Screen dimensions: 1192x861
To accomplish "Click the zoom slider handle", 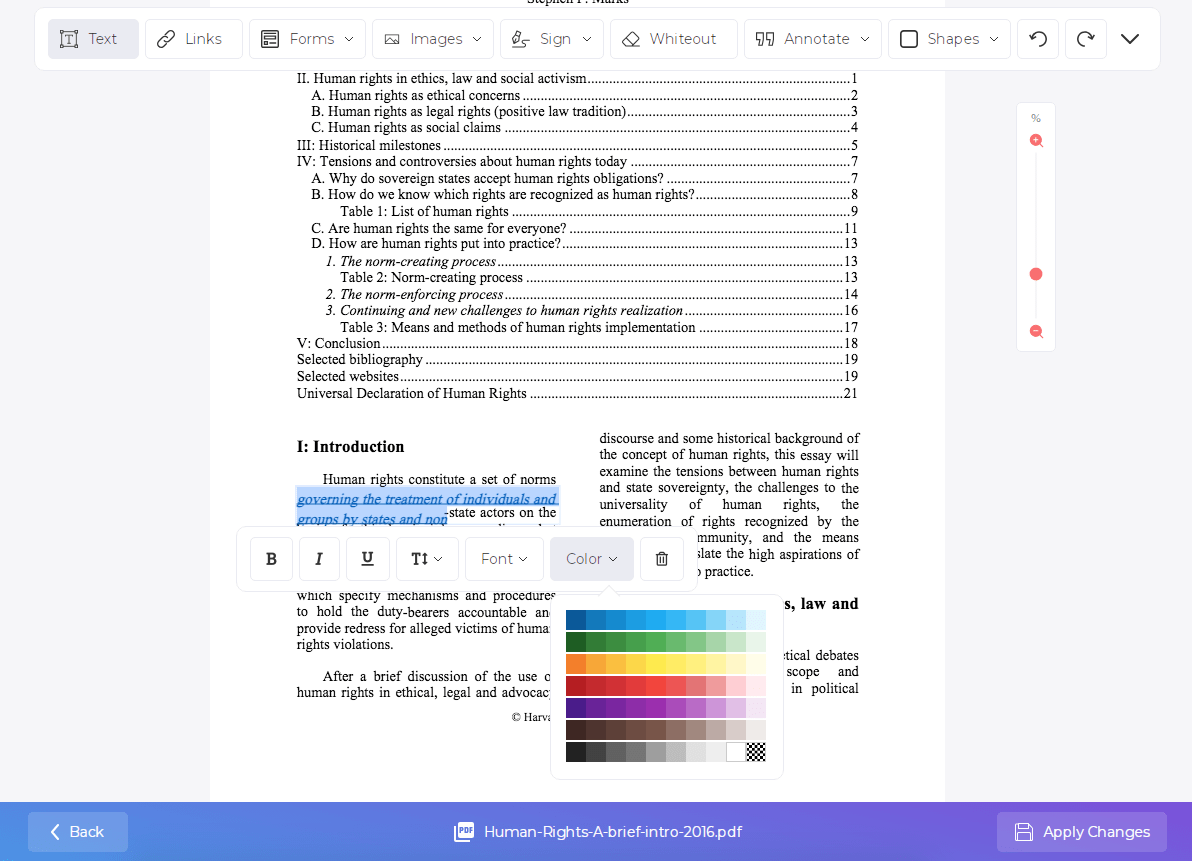I will click(1036, 274).
